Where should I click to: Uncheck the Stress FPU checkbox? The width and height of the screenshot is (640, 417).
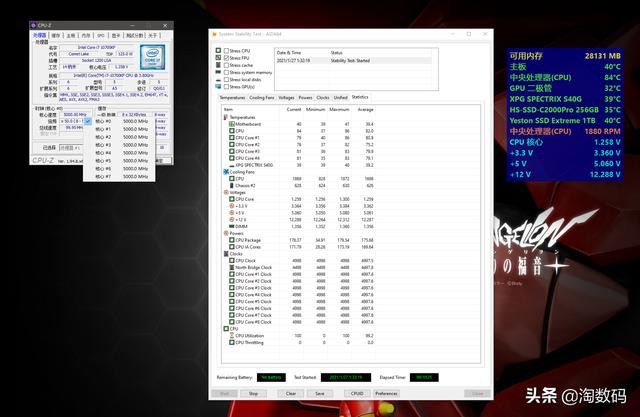(226, 58)
